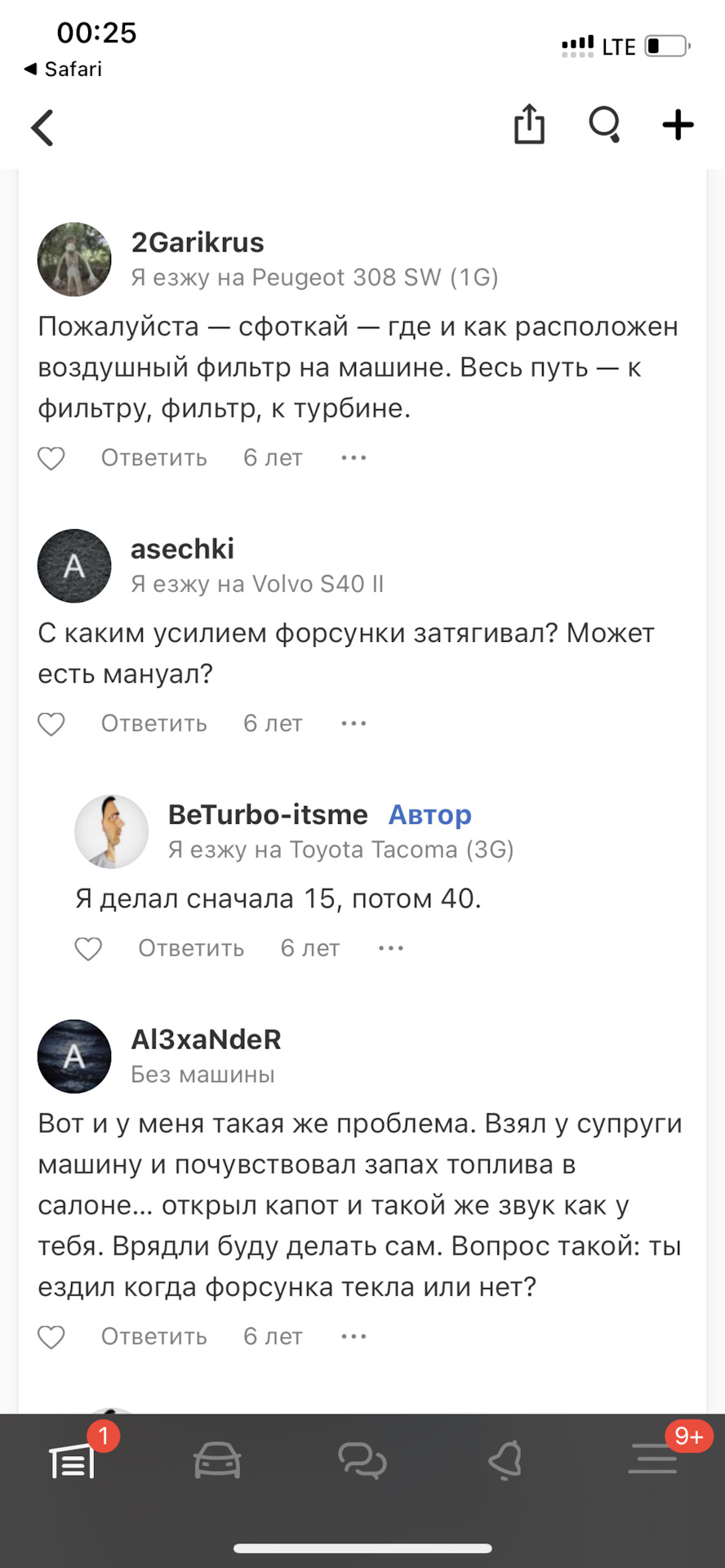Tap the back arrow in header

(x=42, y=128)
